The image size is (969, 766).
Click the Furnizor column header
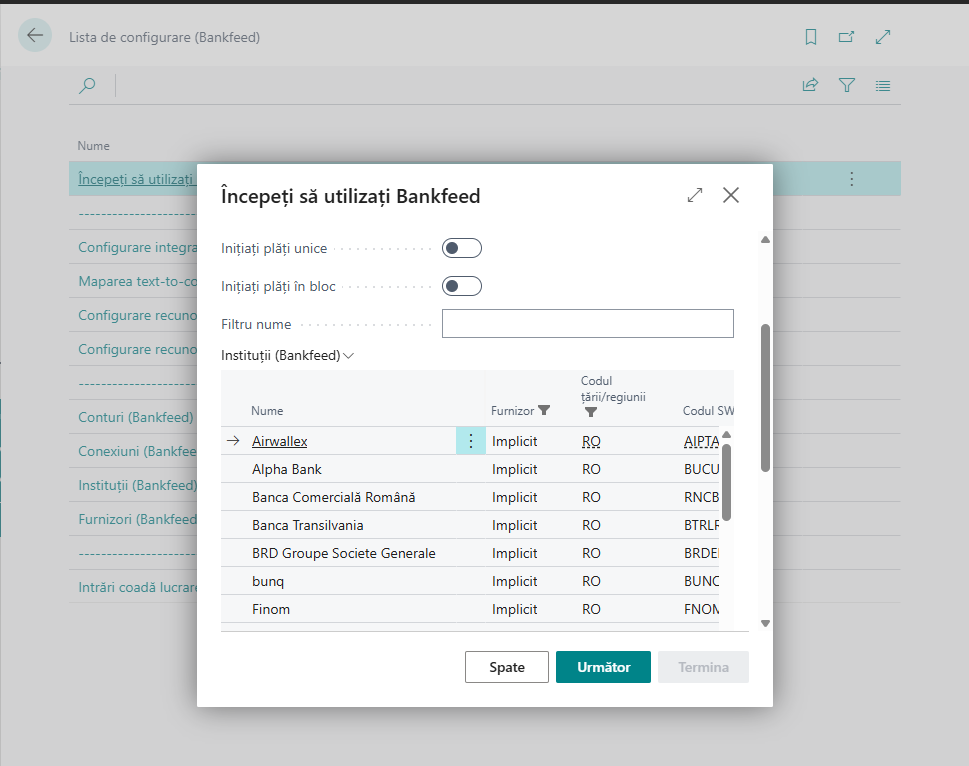pos(512,411)
